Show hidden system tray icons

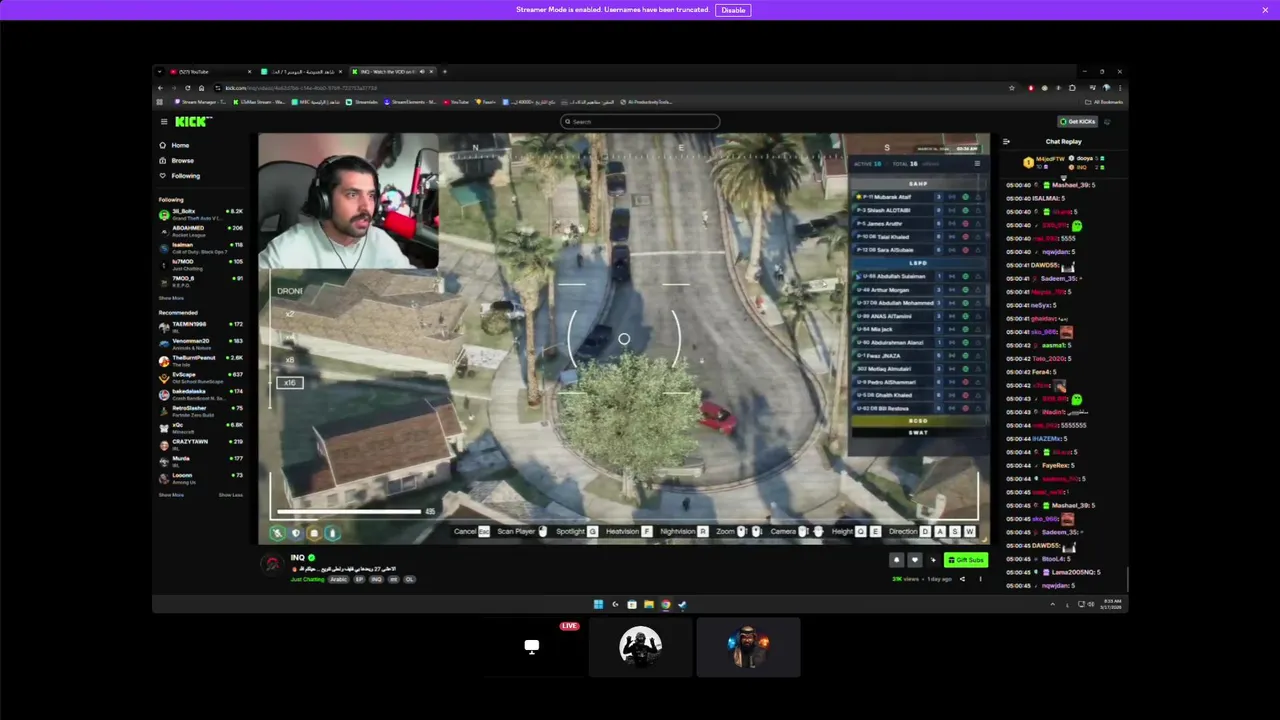click(1052, 604)
